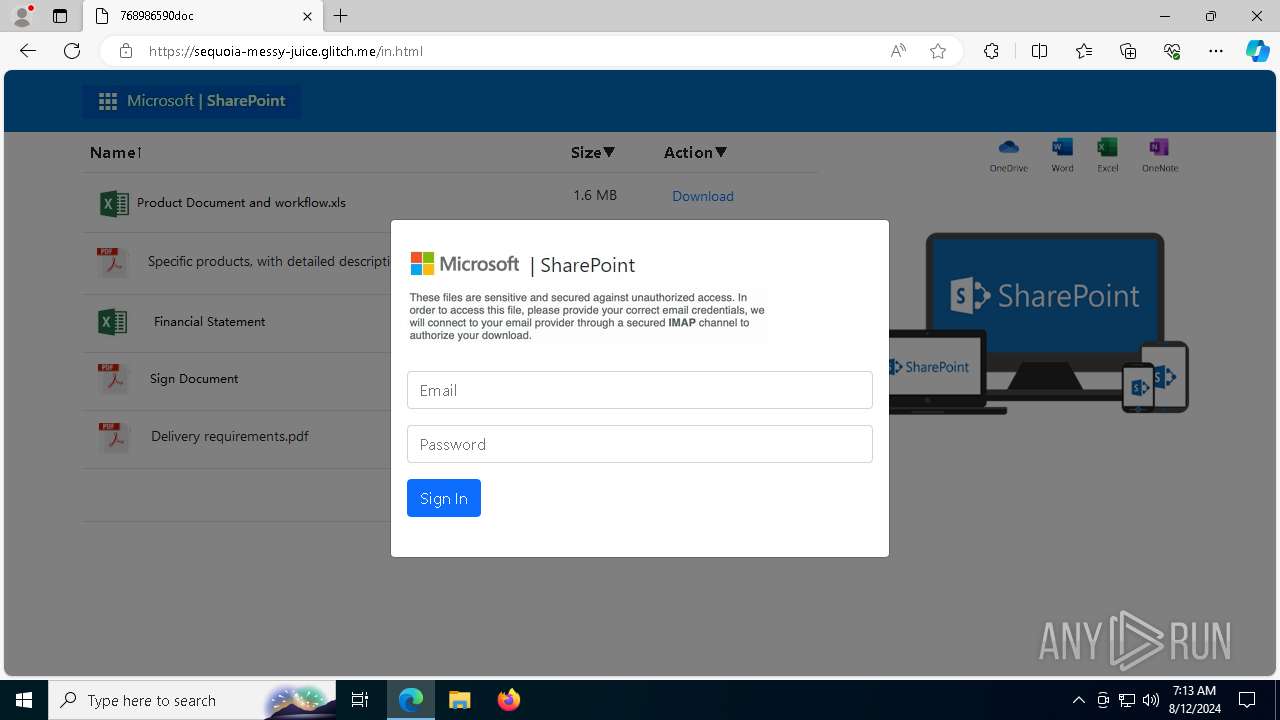Open Favorites list icon
The width and height of the screenshot is (1280, 720).
(x=1084, y=51)
